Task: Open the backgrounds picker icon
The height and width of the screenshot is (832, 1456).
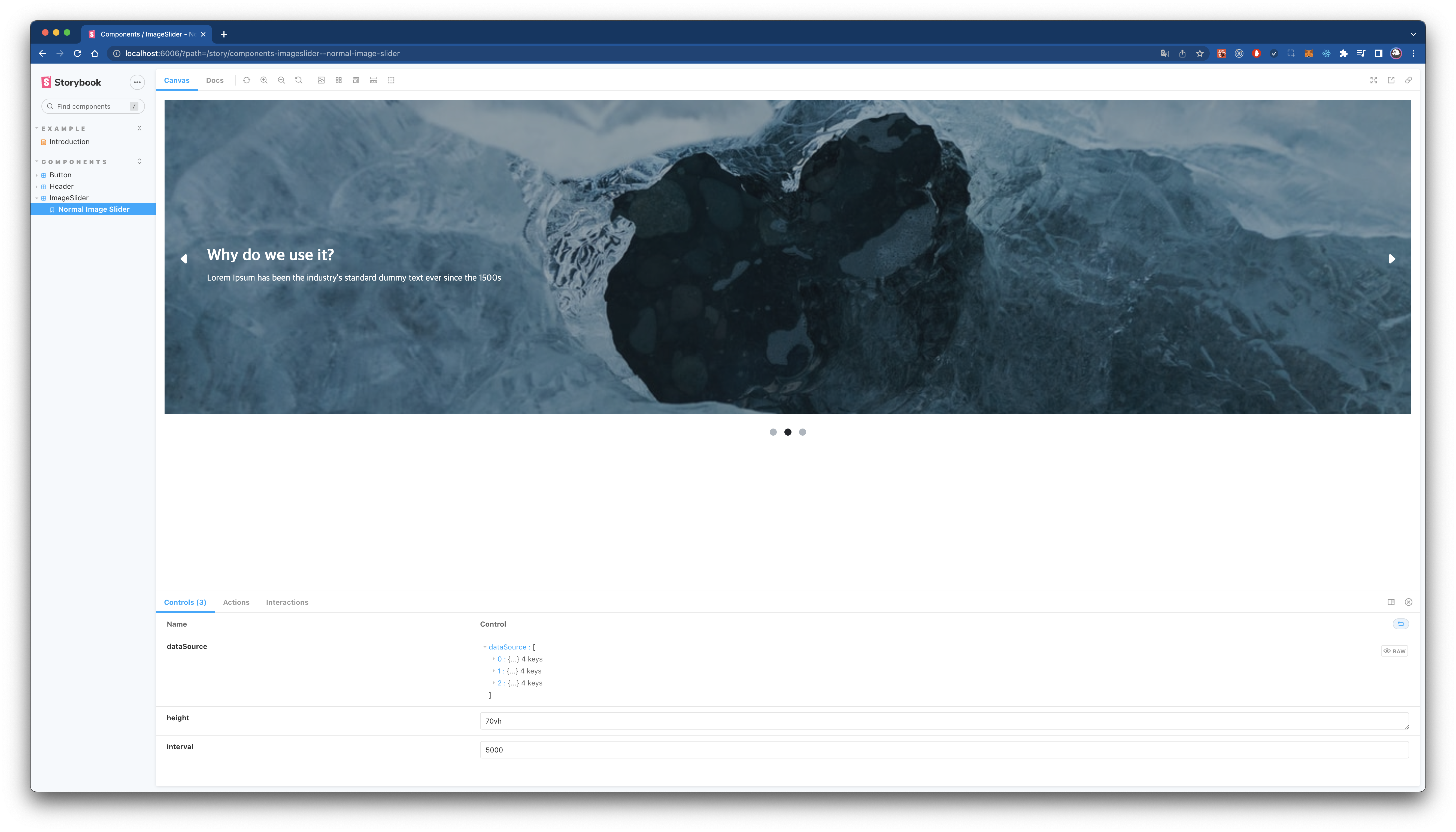Action: 321,81
